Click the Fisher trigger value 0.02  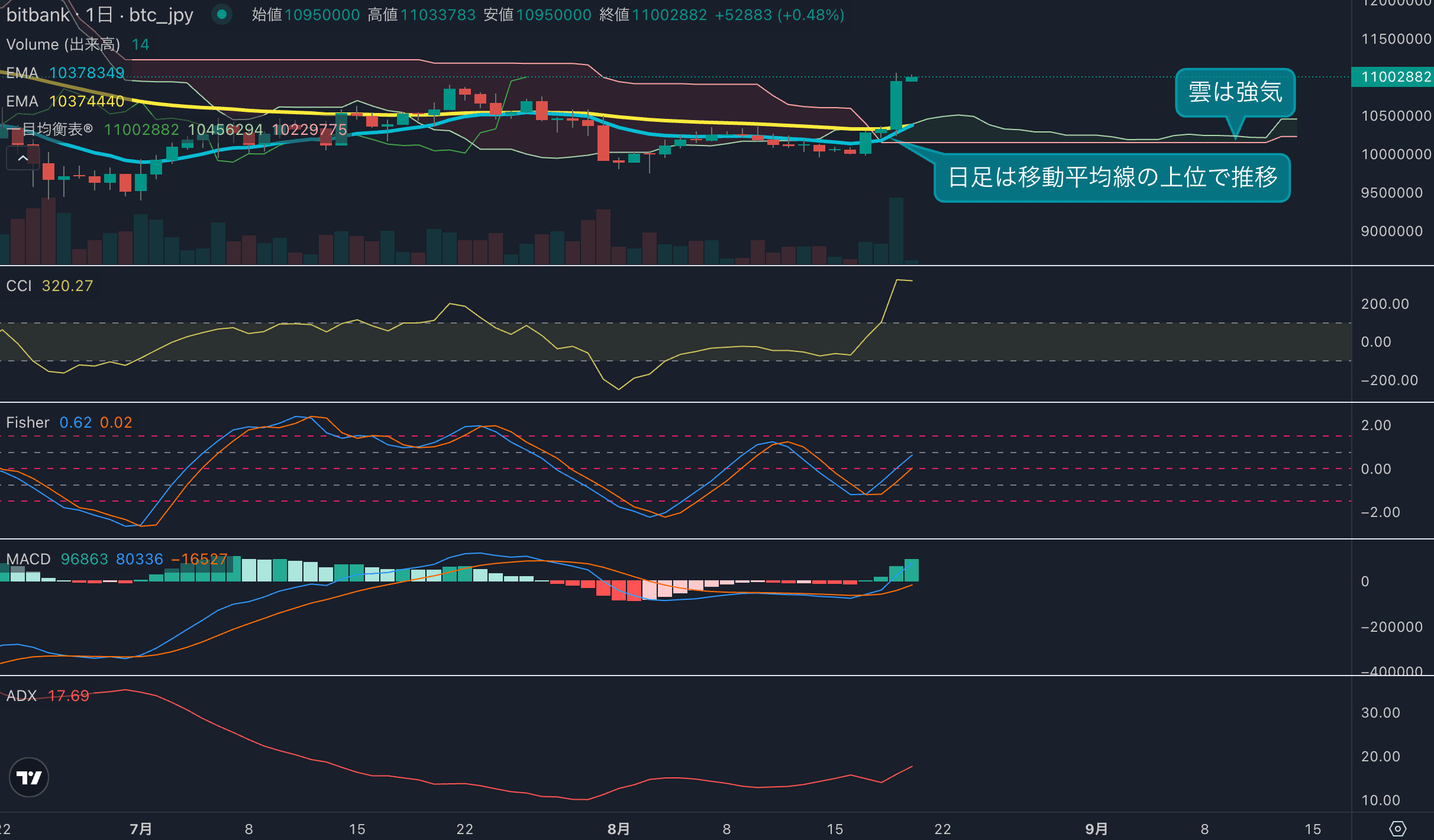pyautogui.click(x=116, y=422)
